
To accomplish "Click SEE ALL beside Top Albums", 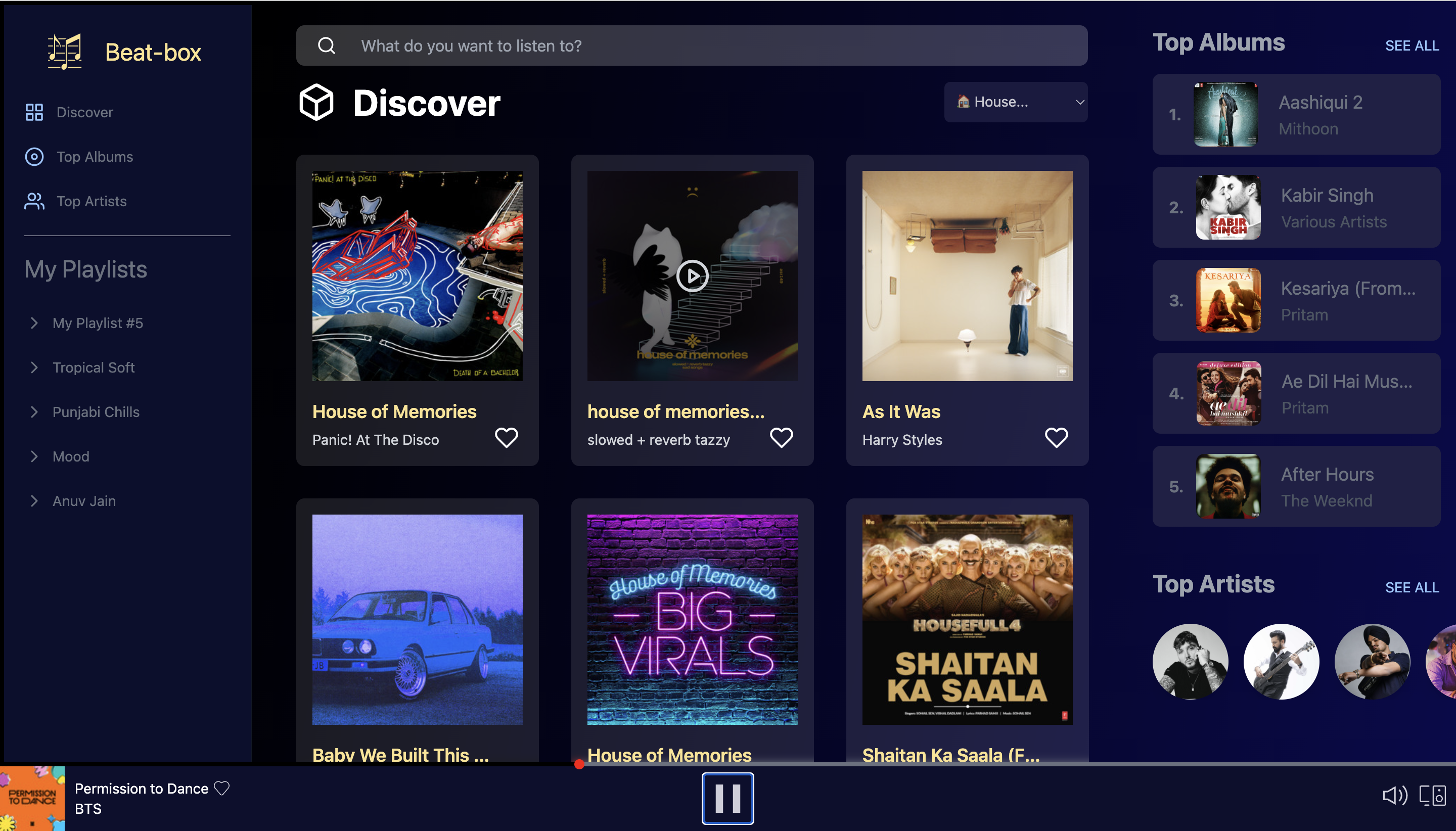I will [x=1412, y=45].
